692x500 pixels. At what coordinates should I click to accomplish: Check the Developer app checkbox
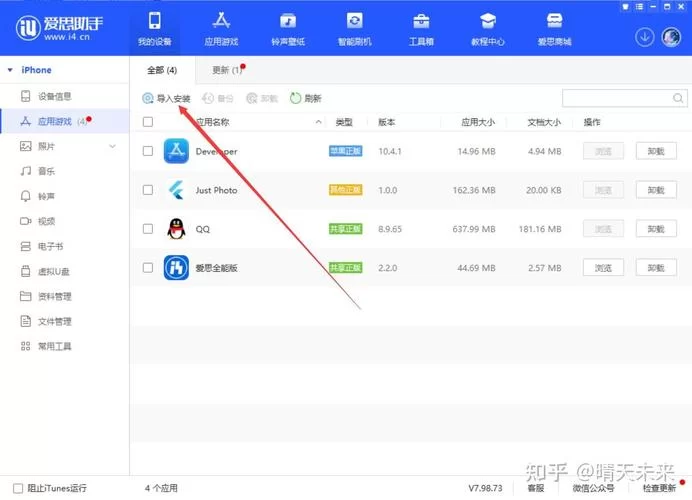tap(148, 151)
